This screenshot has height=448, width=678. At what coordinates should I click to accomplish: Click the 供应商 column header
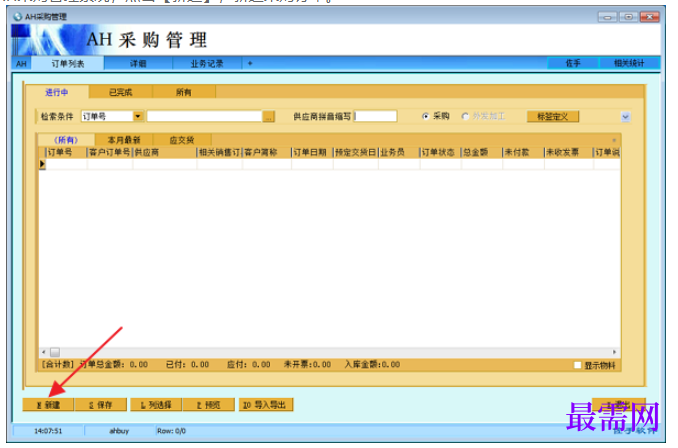click(165, 152)
